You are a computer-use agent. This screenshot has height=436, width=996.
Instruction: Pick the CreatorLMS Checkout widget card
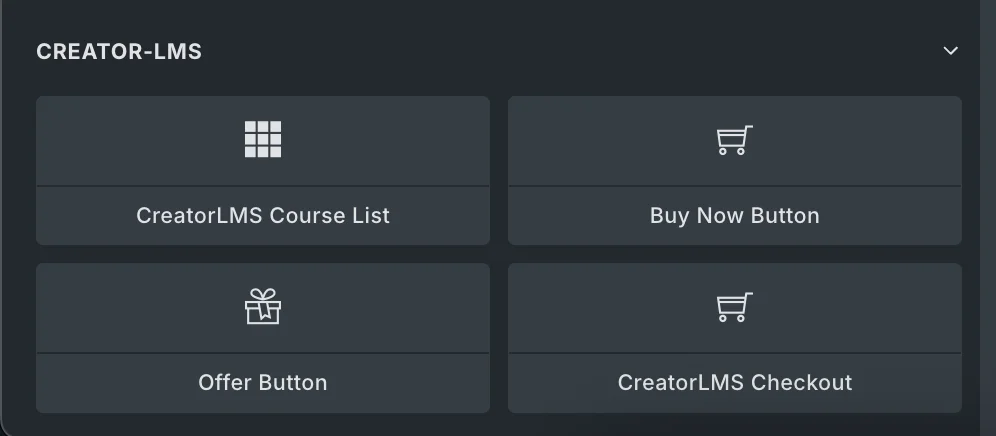click(734, 338)
